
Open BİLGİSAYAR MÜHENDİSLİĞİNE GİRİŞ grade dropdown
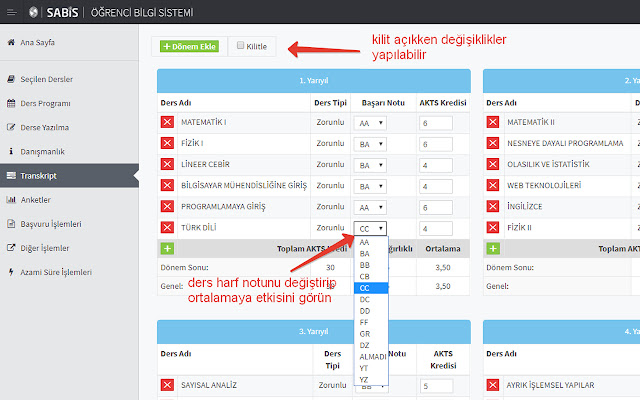click(370, 187)
